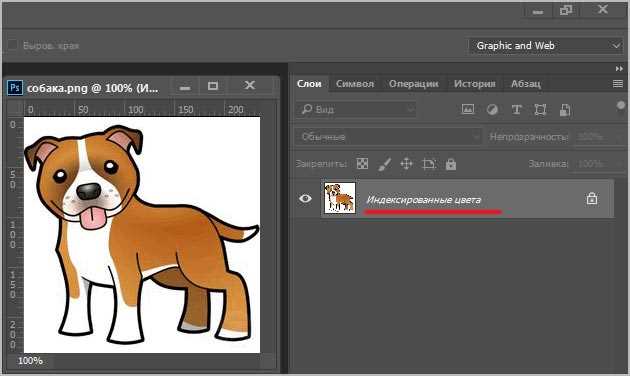Toggle the anti-alias edges checkbox

(13, 45)
